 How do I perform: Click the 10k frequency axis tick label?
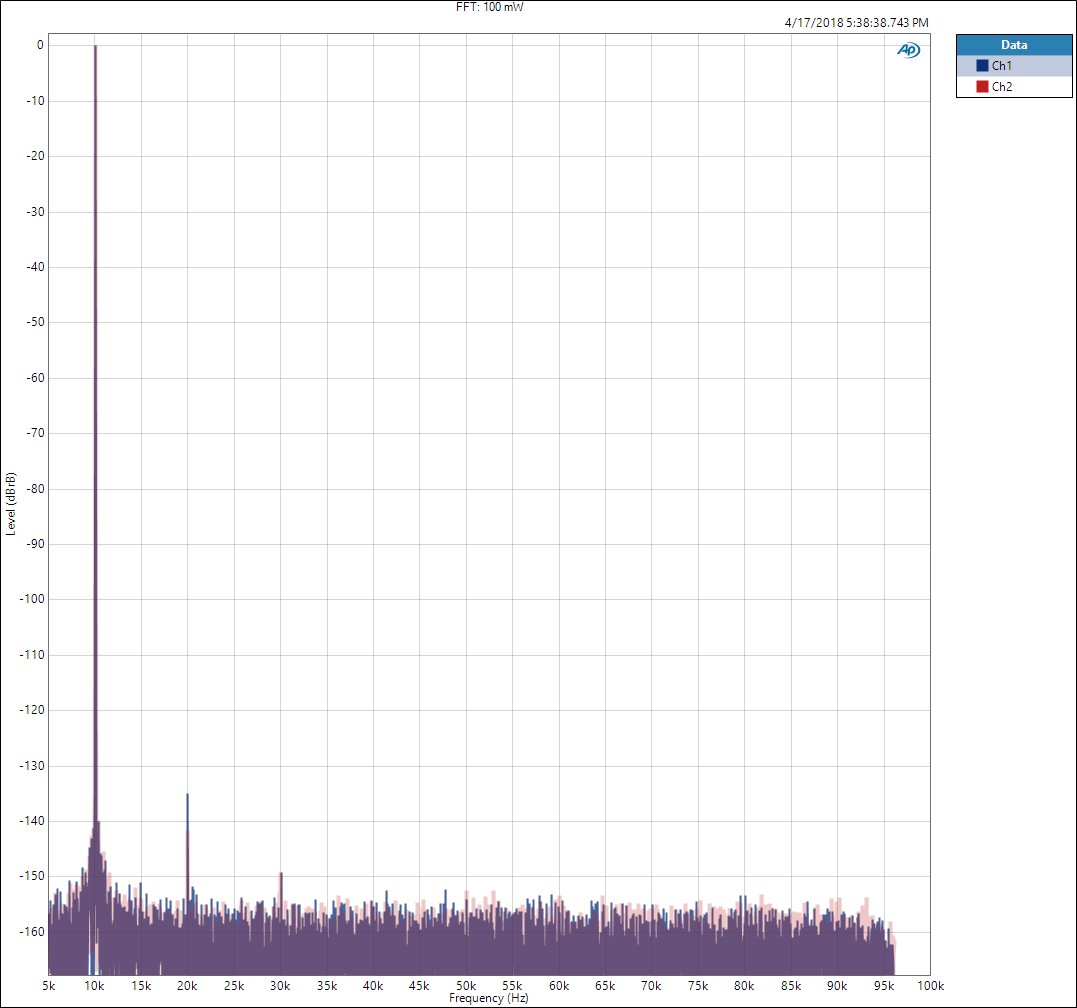click(x=95, y=986)
